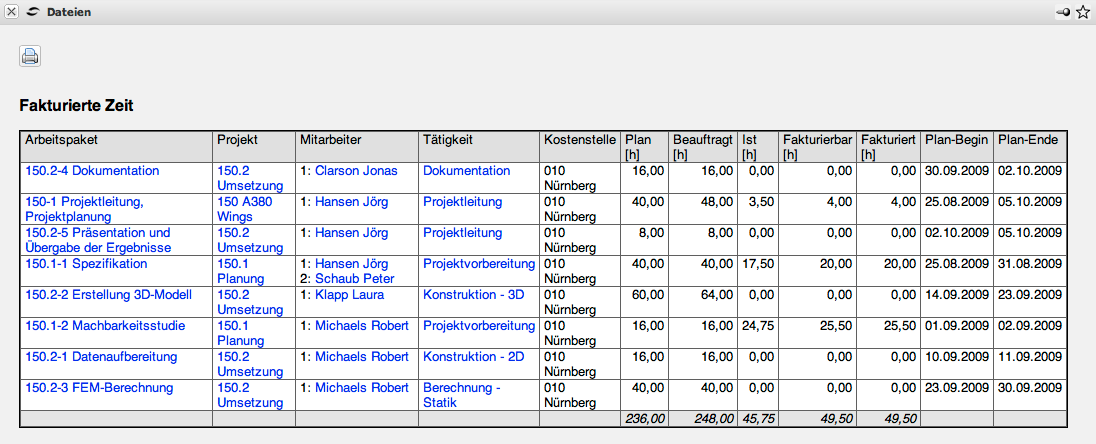Open project 150 A380 Wings
The height and width of the screenshot is (444, 1096).
244,209
